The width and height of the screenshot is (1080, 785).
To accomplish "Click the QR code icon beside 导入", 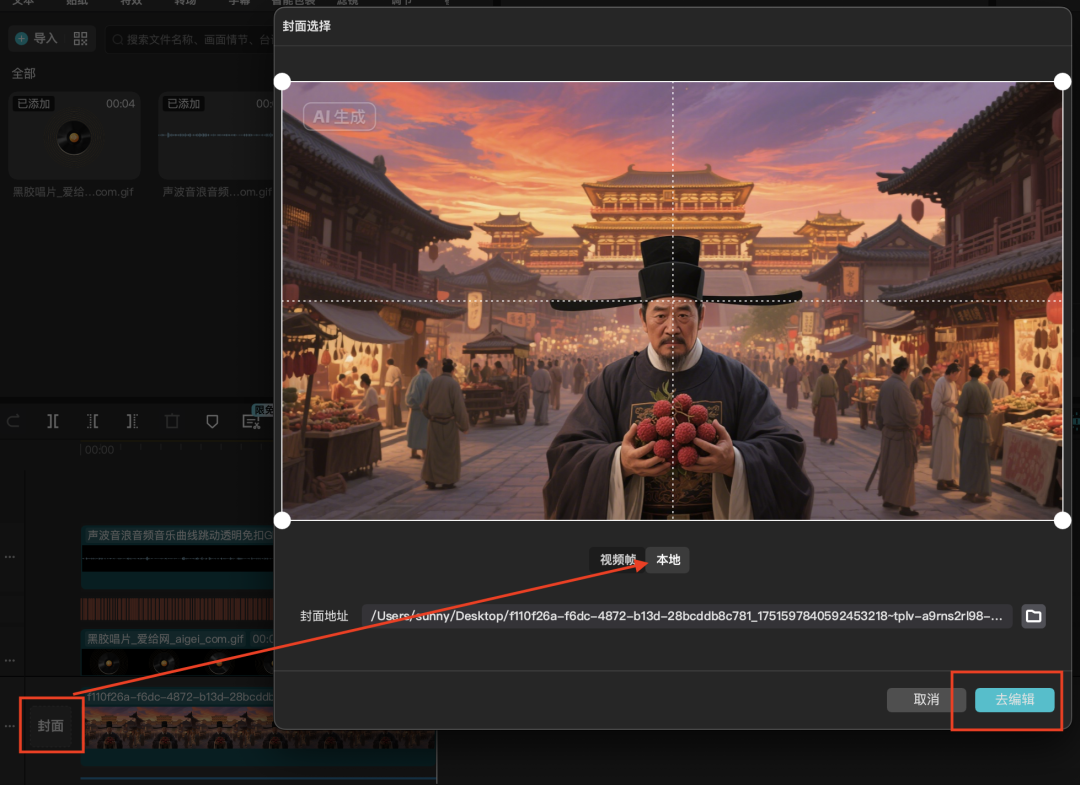I will (x=81, y=39).
